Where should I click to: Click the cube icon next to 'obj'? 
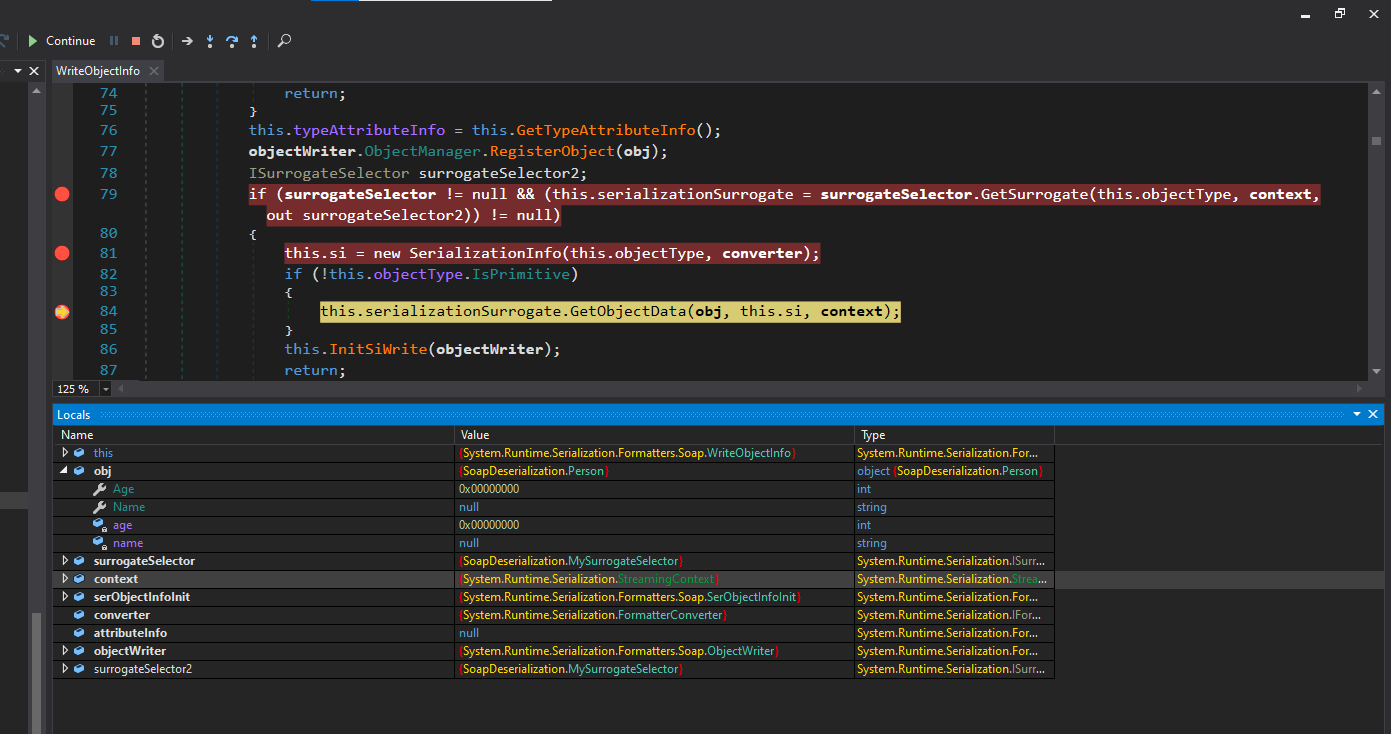click(81, 471)
